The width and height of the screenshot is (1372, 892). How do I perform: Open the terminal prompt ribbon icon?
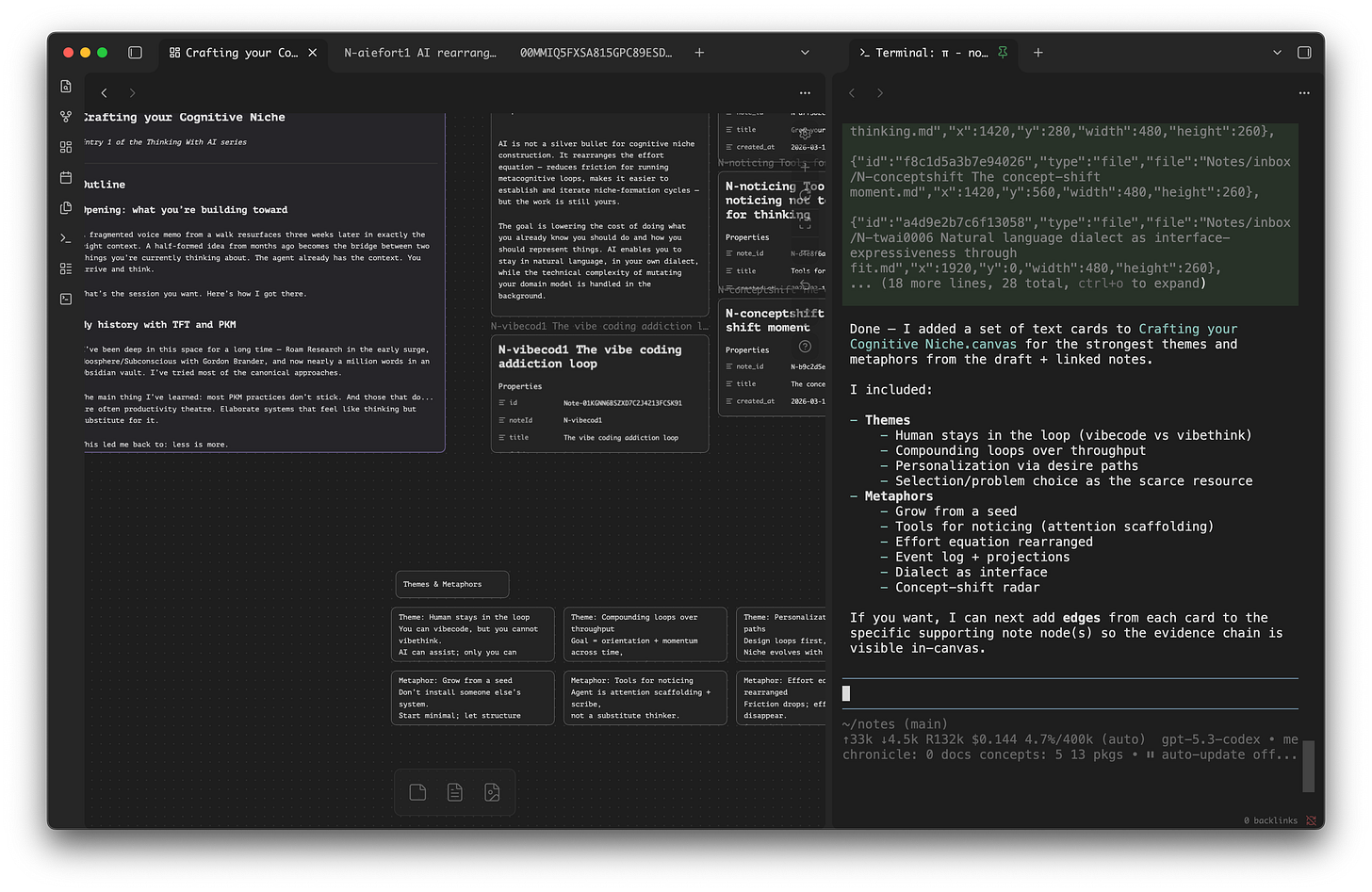coord(66,238)
